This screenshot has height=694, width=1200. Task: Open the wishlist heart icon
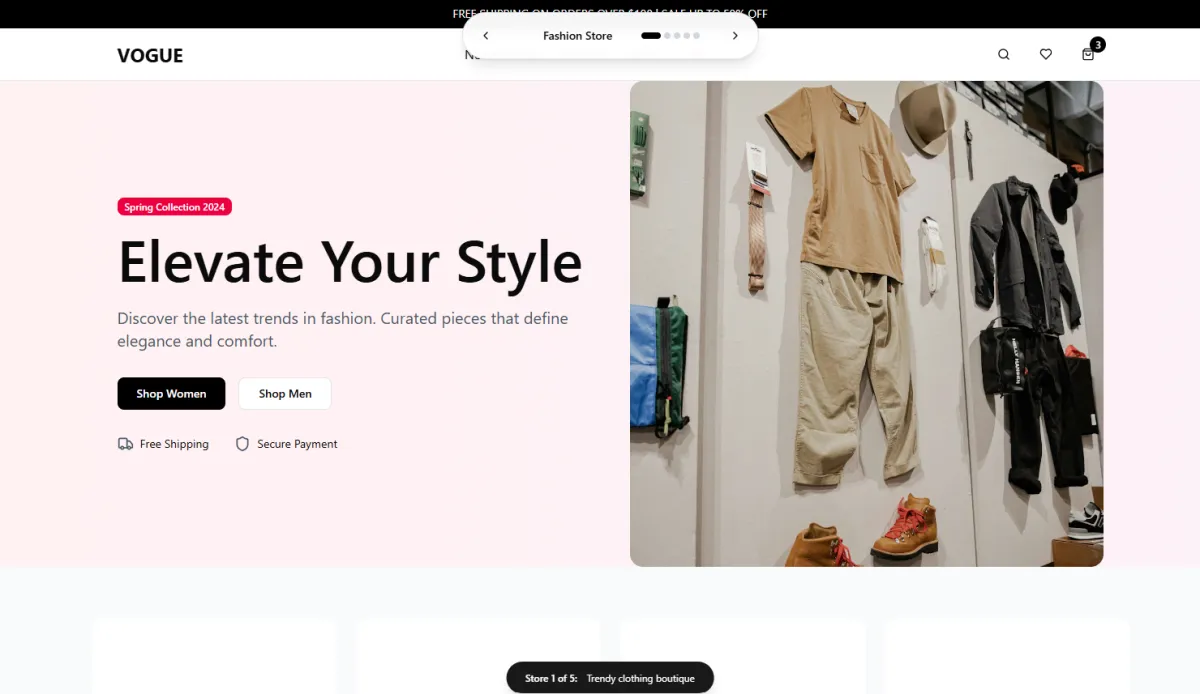point(1046,55)
